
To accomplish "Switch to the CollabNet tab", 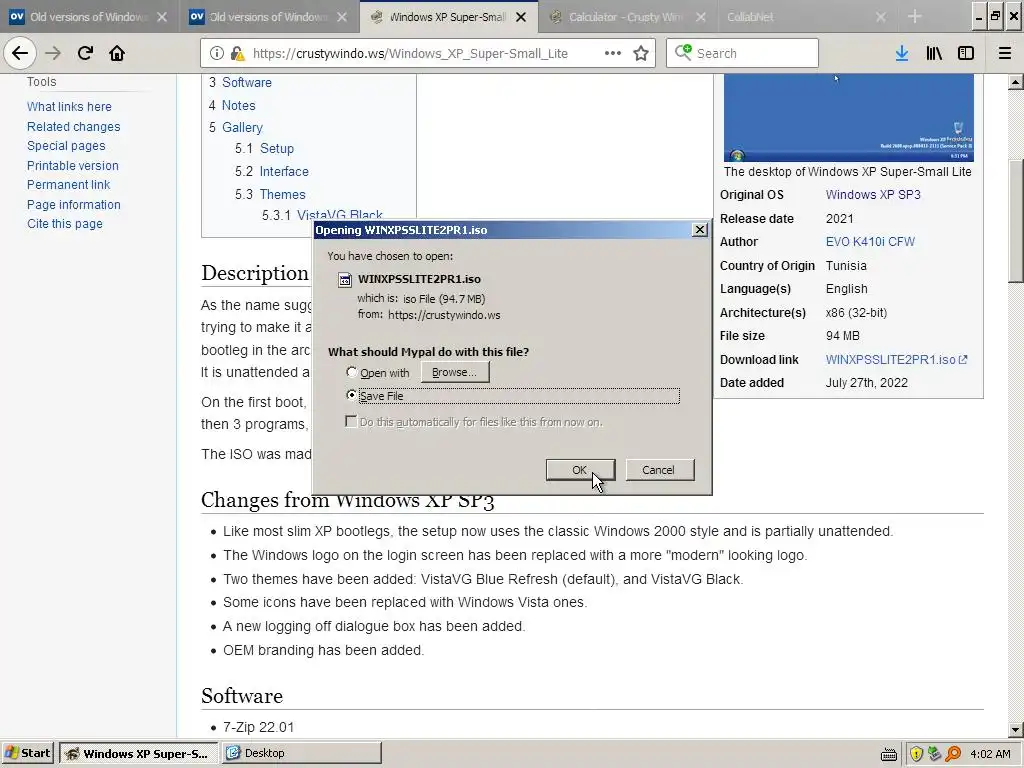I will click(x=806, y=17).
